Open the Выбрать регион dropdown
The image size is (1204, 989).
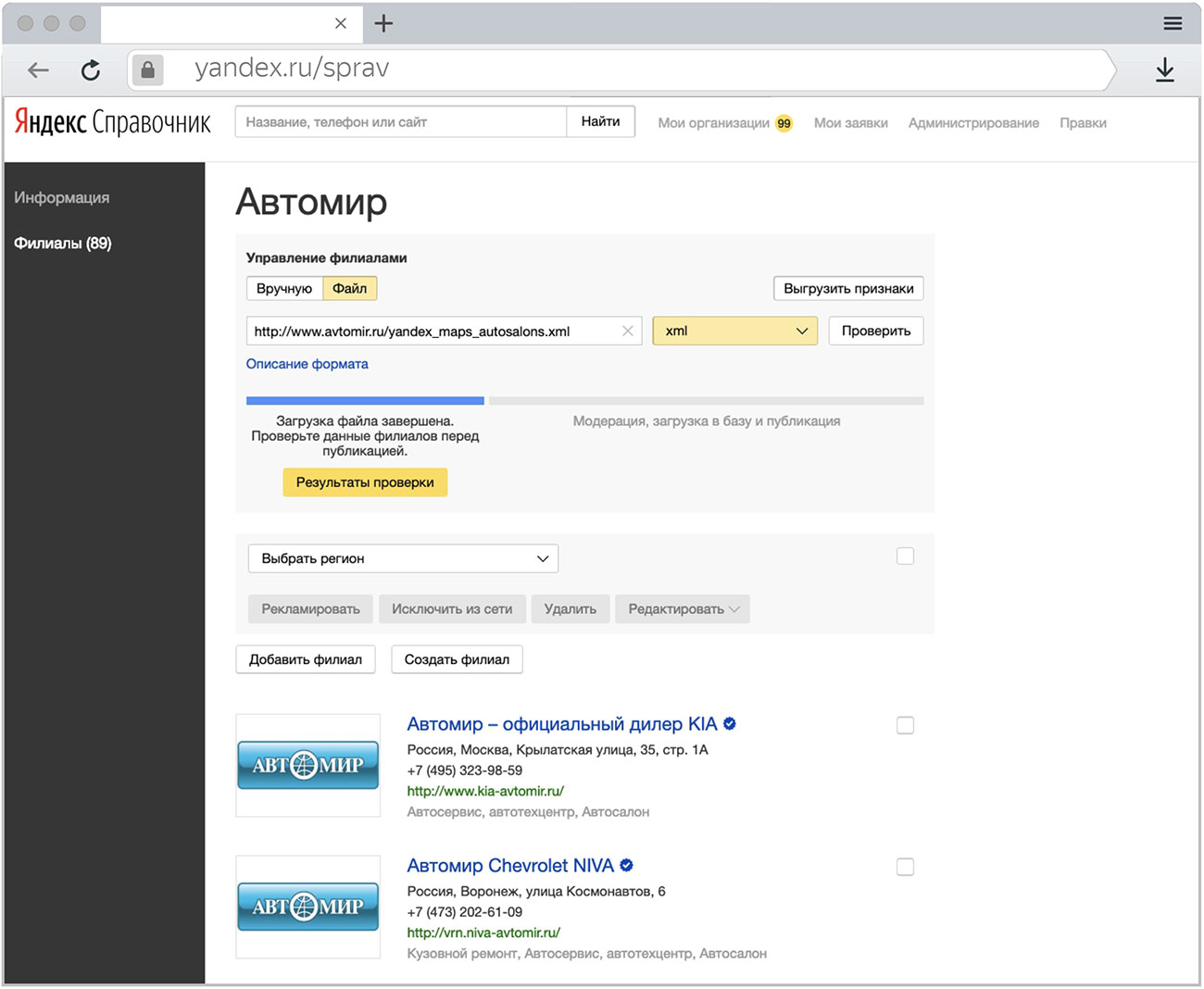(403, 558)
